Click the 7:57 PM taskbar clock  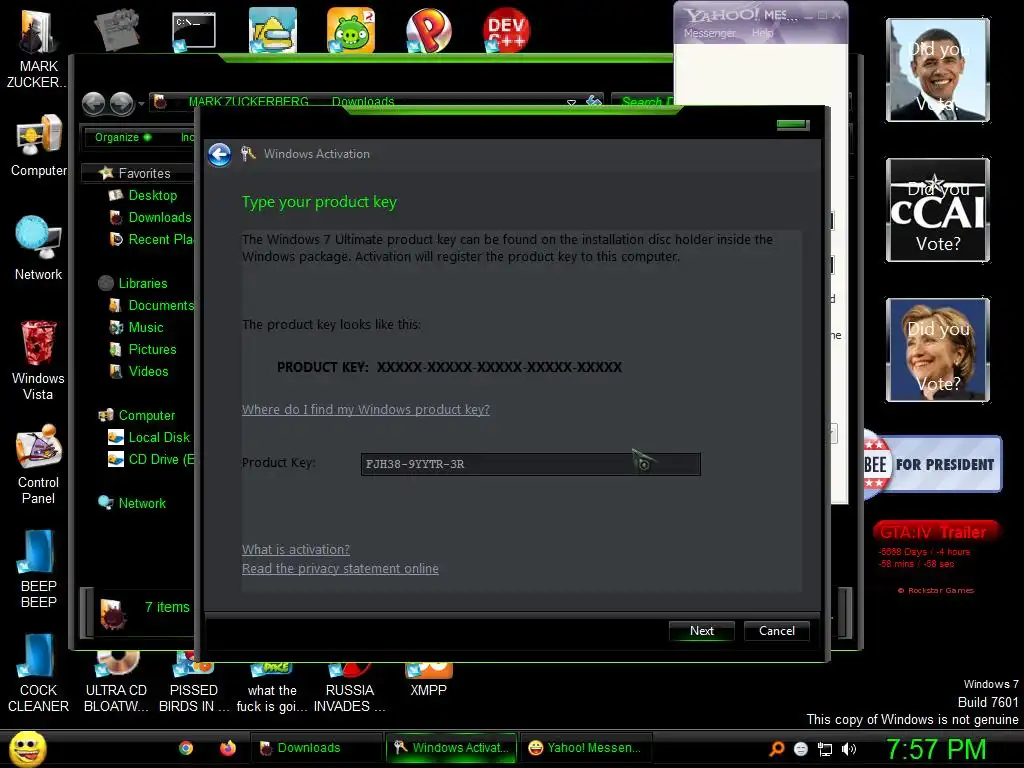tap(936, 749)
